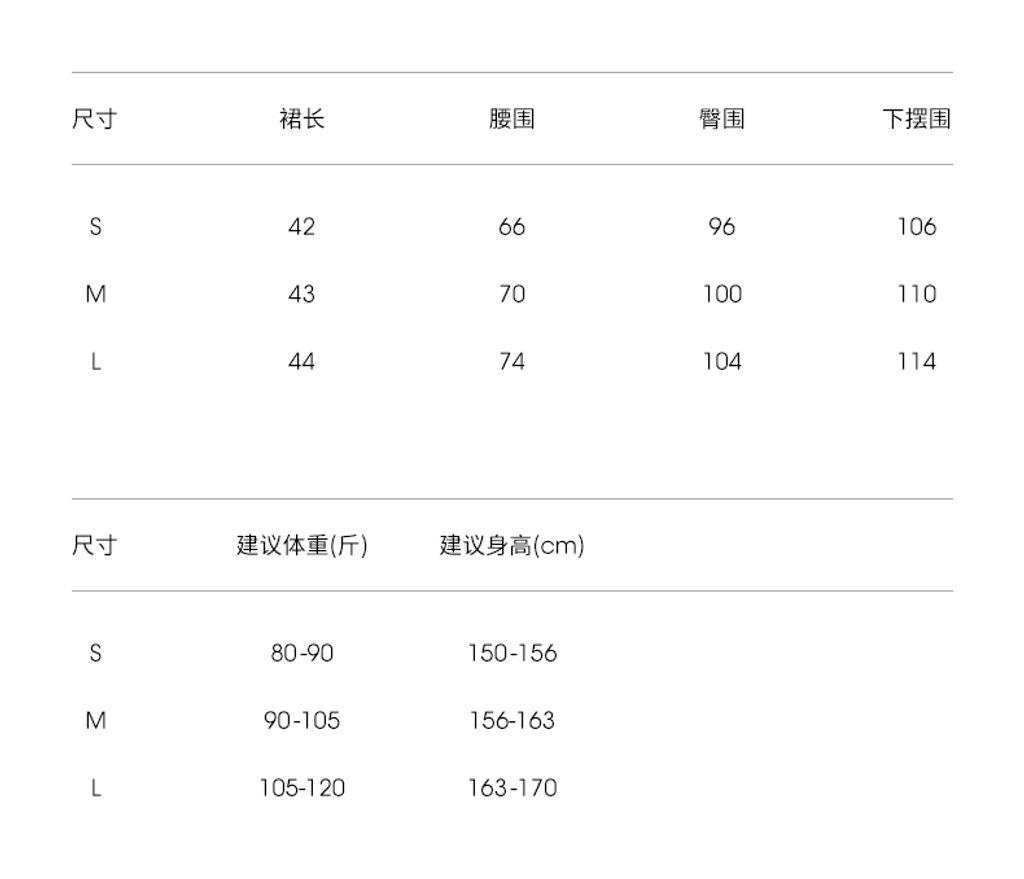Click the hip value 104
Screen dimensions: 1024x879
[x=721, y=361]
